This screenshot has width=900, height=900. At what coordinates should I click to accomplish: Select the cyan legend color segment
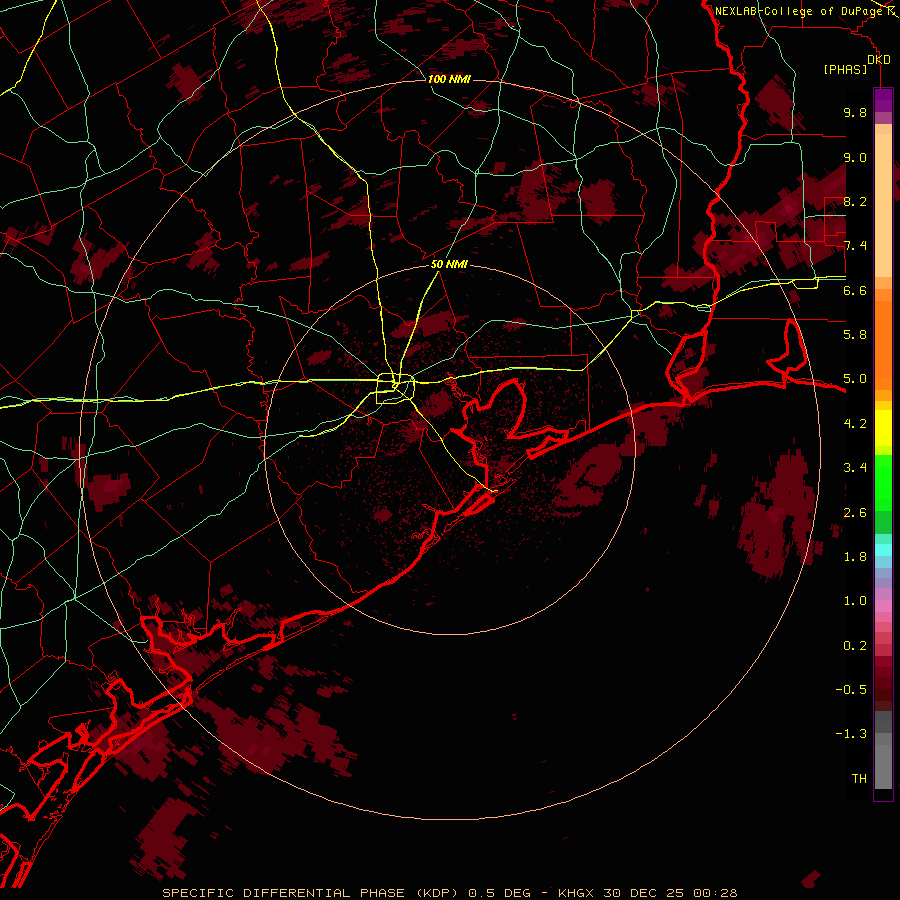point(883,549)
